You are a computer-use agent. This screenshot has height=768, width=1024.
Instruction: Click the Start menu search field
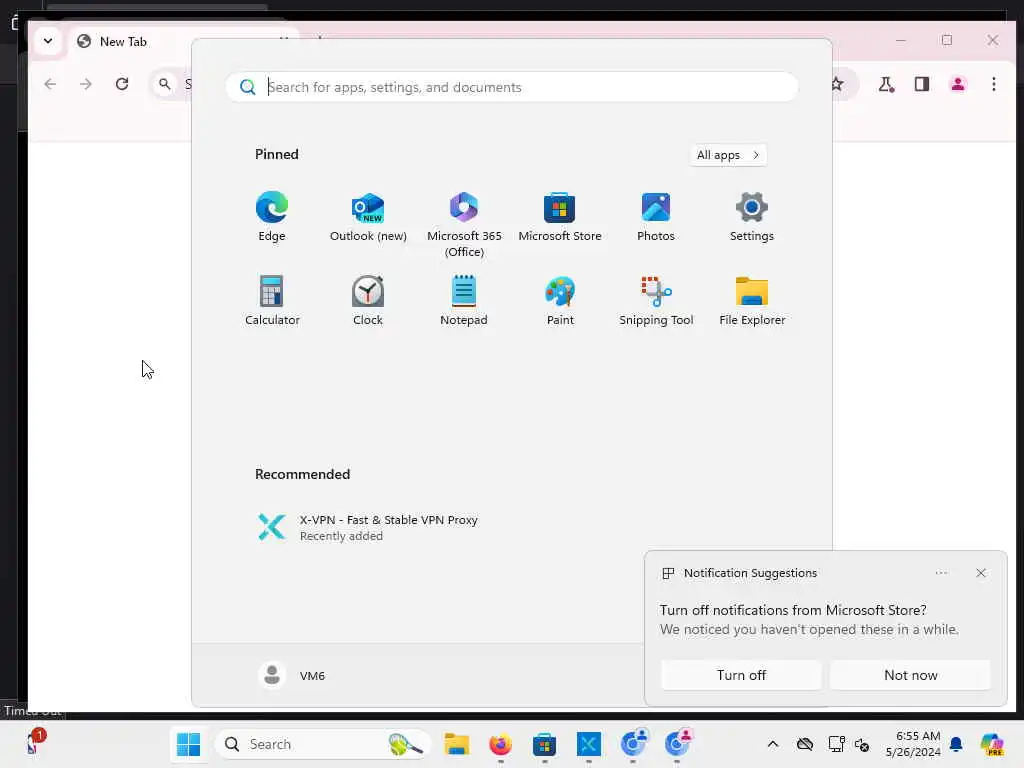pyautogui.click(x=512, y=87)
